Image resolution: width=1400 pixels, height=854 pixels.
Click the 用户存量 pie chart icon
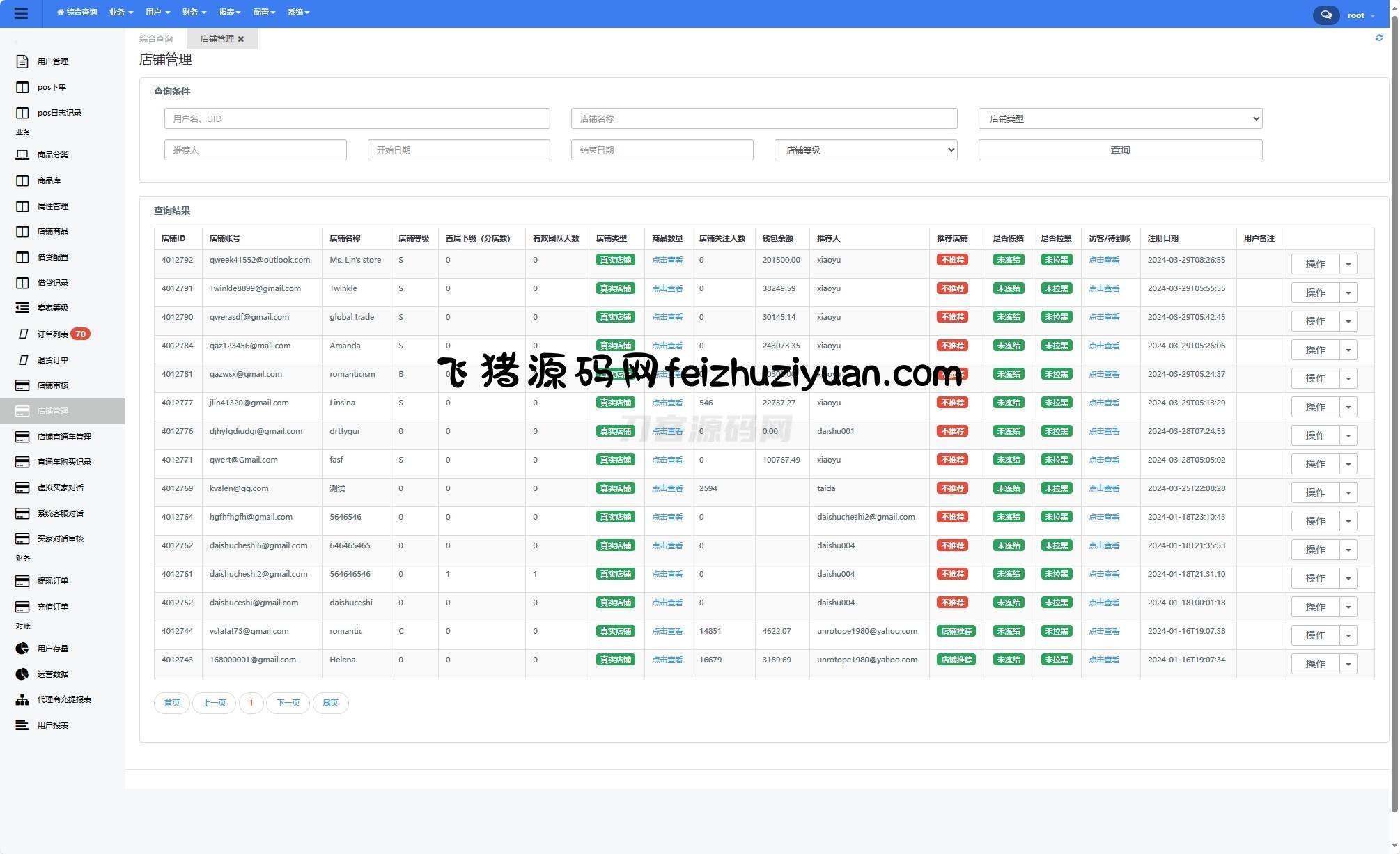pyautogui.click(x=22, y=649)
